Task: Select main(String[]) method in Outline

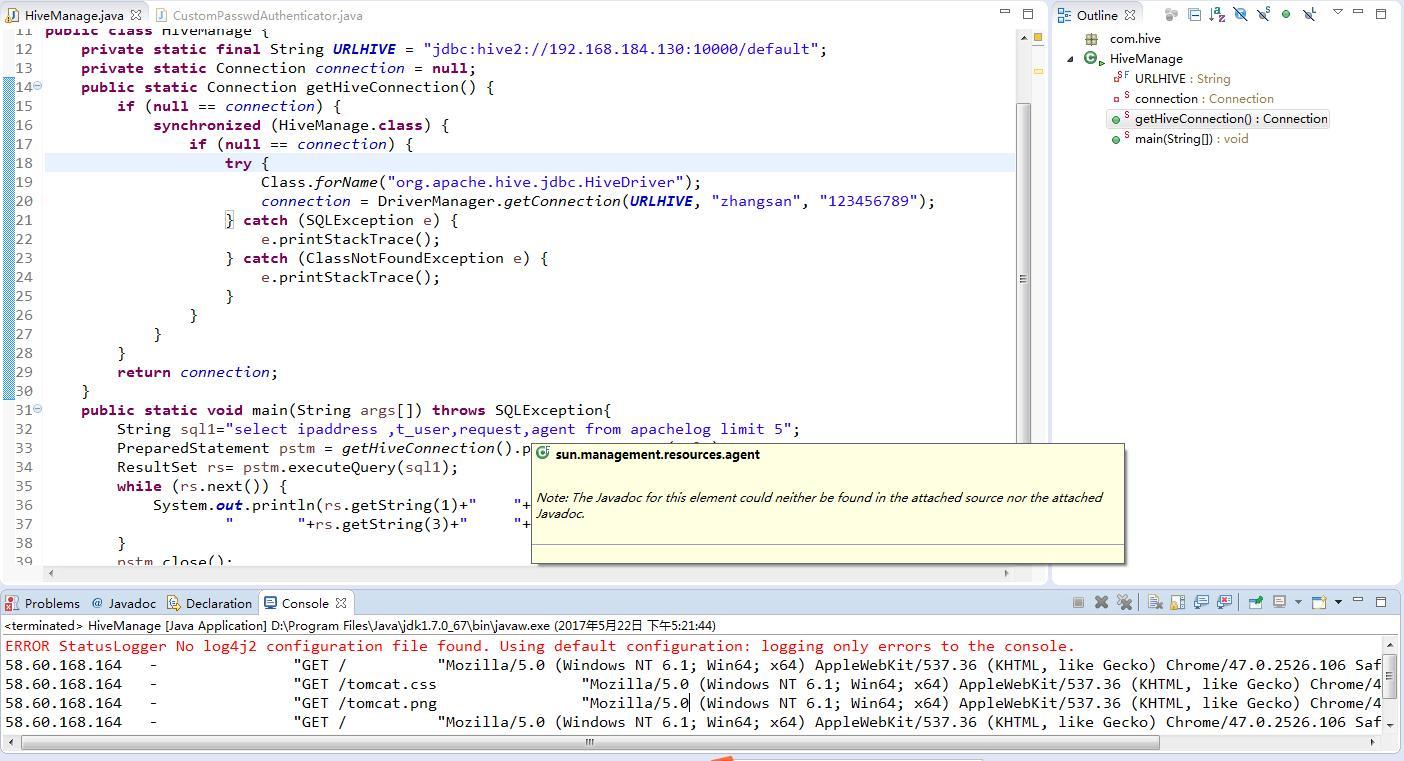Action: [1191, 139]
